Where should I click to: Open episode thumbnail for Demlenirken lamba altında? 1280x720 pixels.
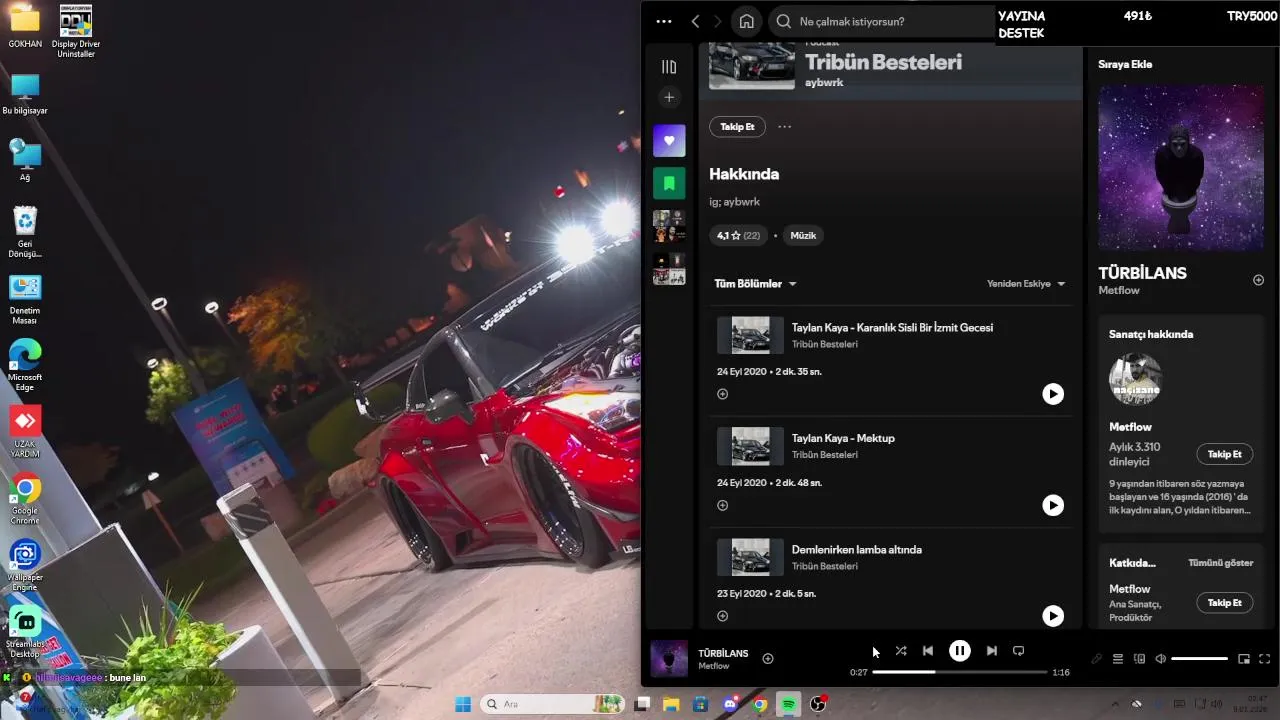(x=750, y=557)
